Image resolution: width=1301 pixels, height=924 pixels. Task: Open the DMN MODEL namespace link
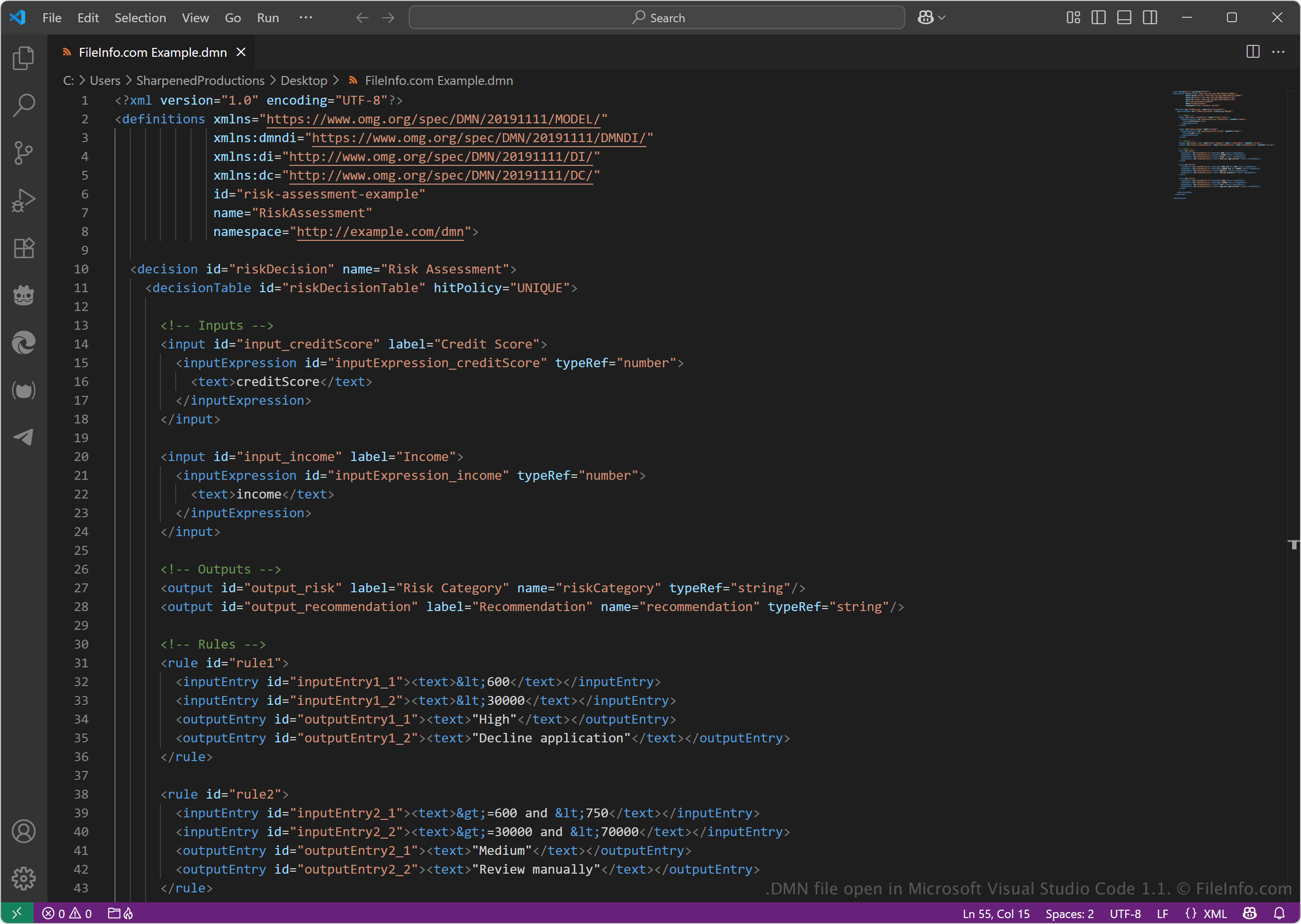click(x=433, y=119)
